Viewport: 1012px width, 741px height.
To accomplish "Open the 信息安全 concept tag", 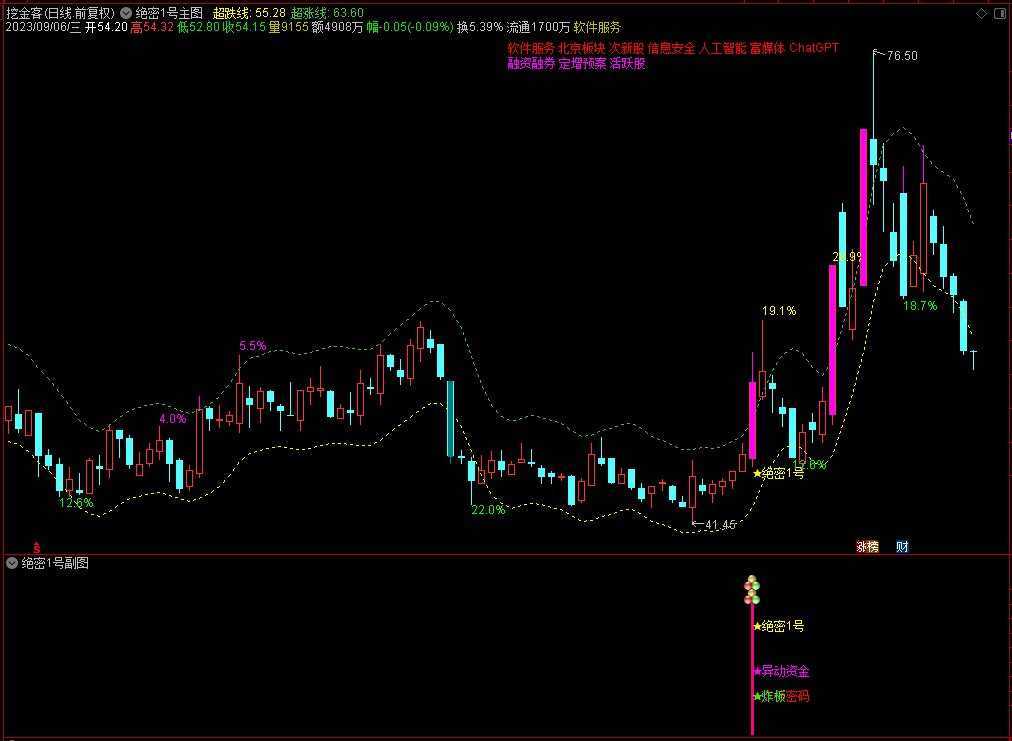I will point(671,48).
